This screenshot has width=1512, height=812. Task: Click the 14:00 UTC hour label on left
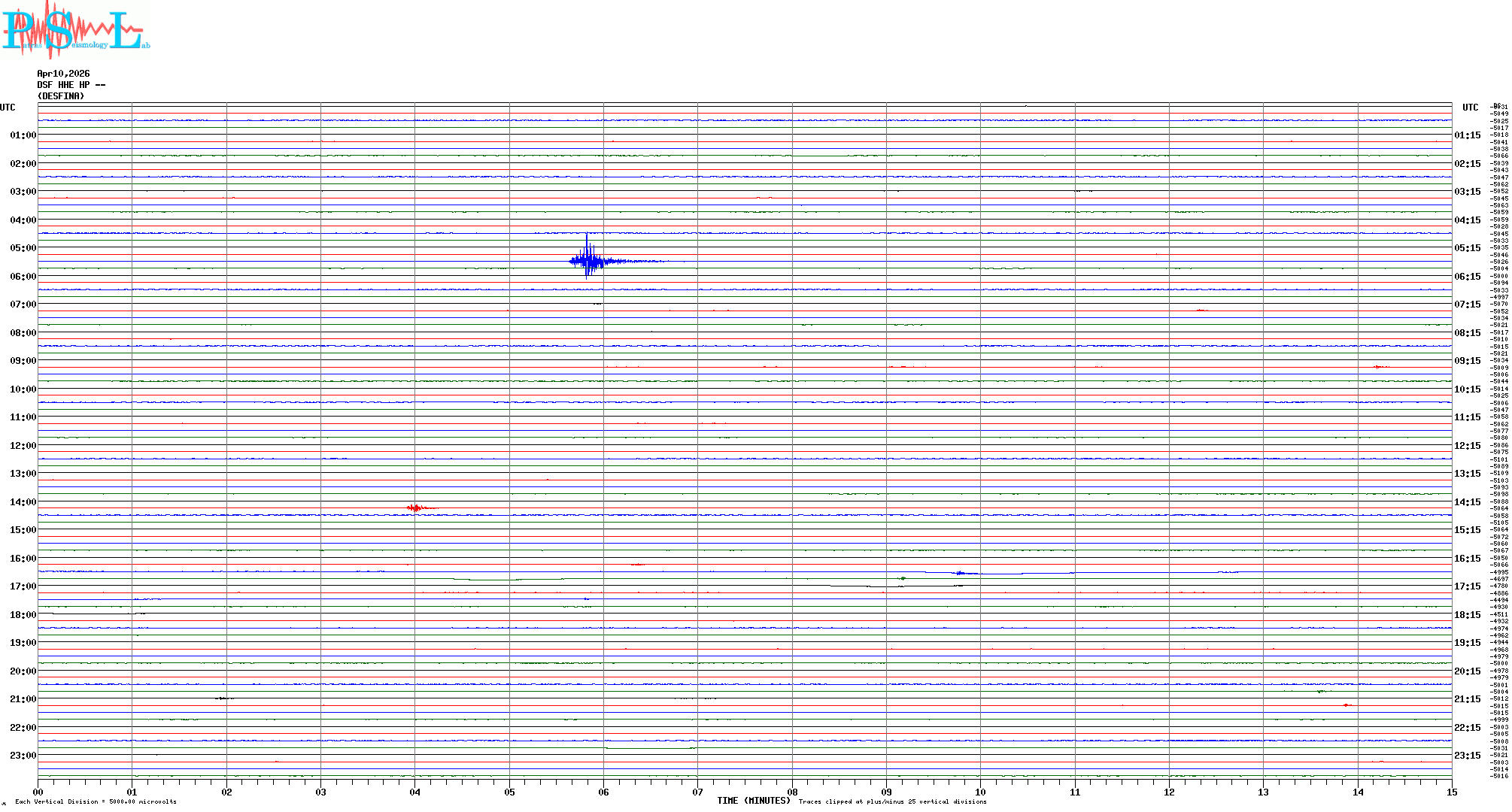23,502
